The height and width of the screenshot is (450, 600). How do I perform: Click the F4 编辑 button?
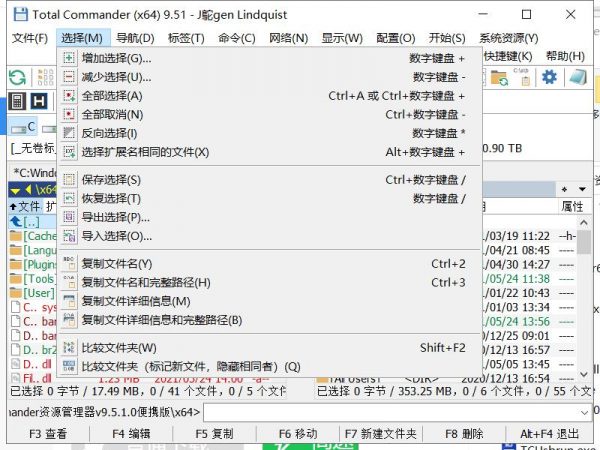(131, 434)
